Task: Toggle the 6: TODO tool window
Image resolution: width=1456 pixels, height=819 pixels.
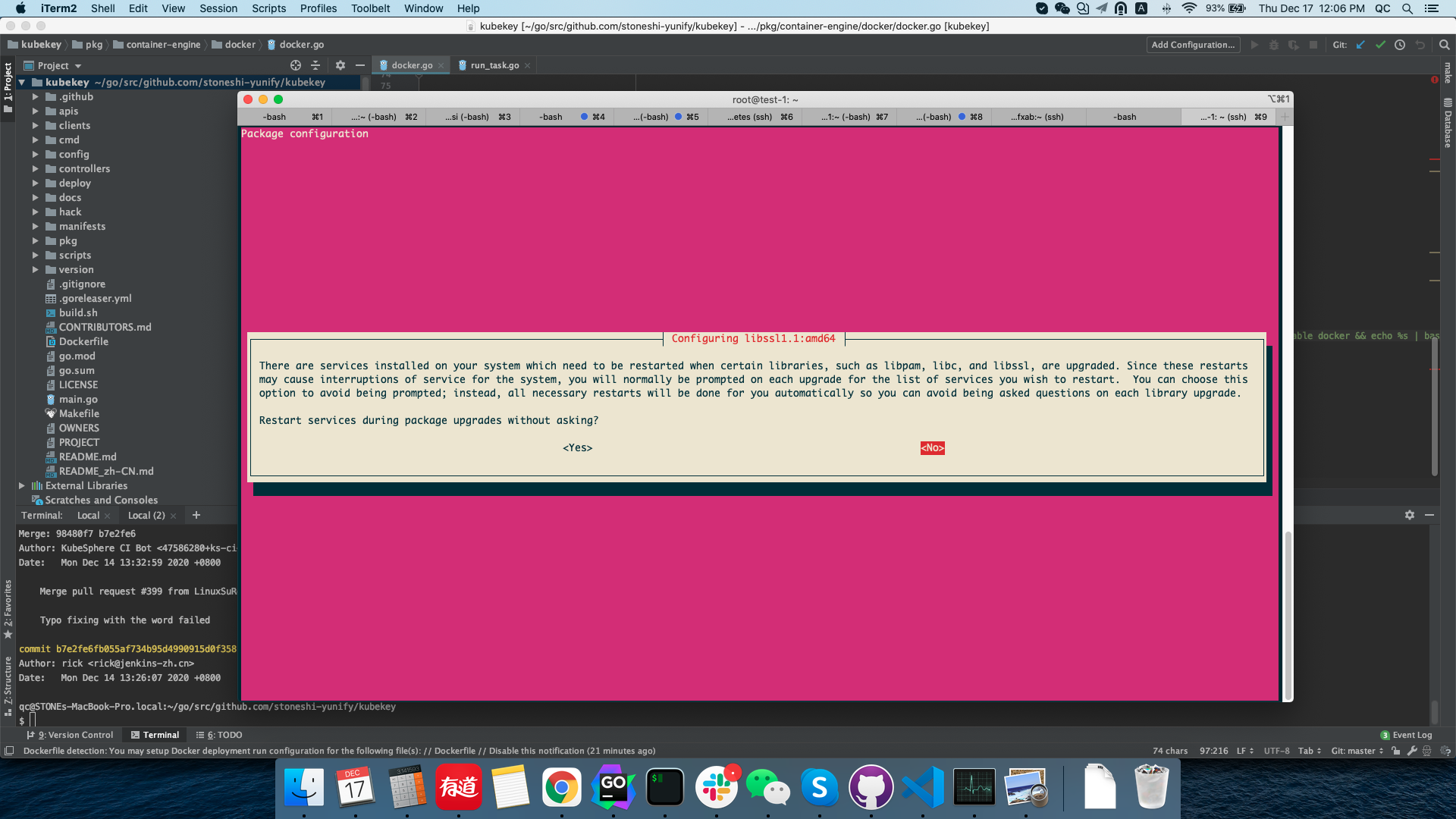Action: click(x=219, y=735)
